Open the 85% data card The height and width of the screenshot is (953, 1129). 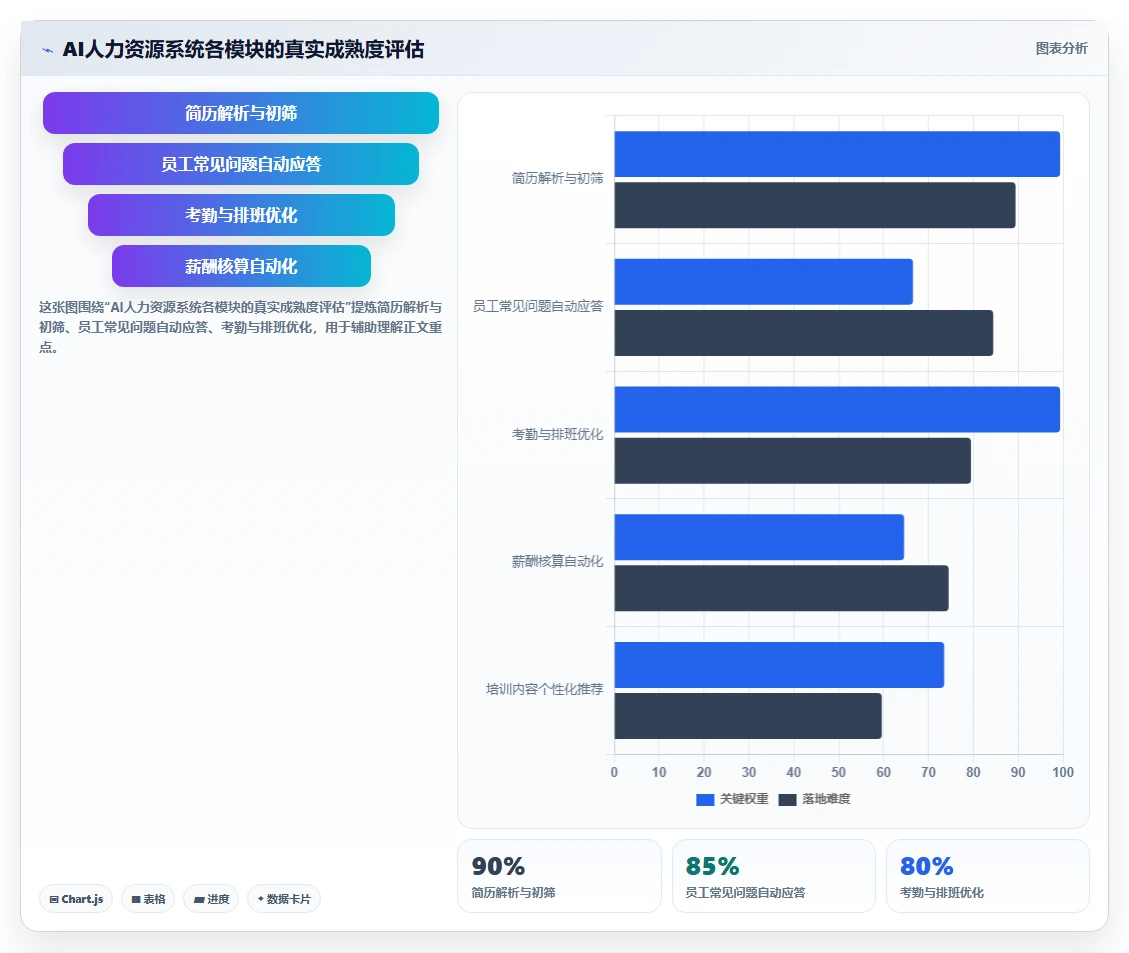(x=774, y=876)
